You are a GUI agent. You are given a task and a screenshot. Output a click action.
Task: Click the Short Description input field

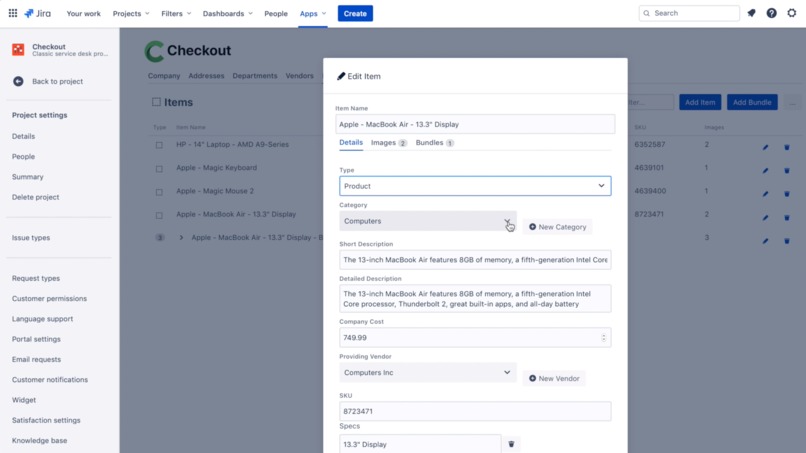[475, 260]
